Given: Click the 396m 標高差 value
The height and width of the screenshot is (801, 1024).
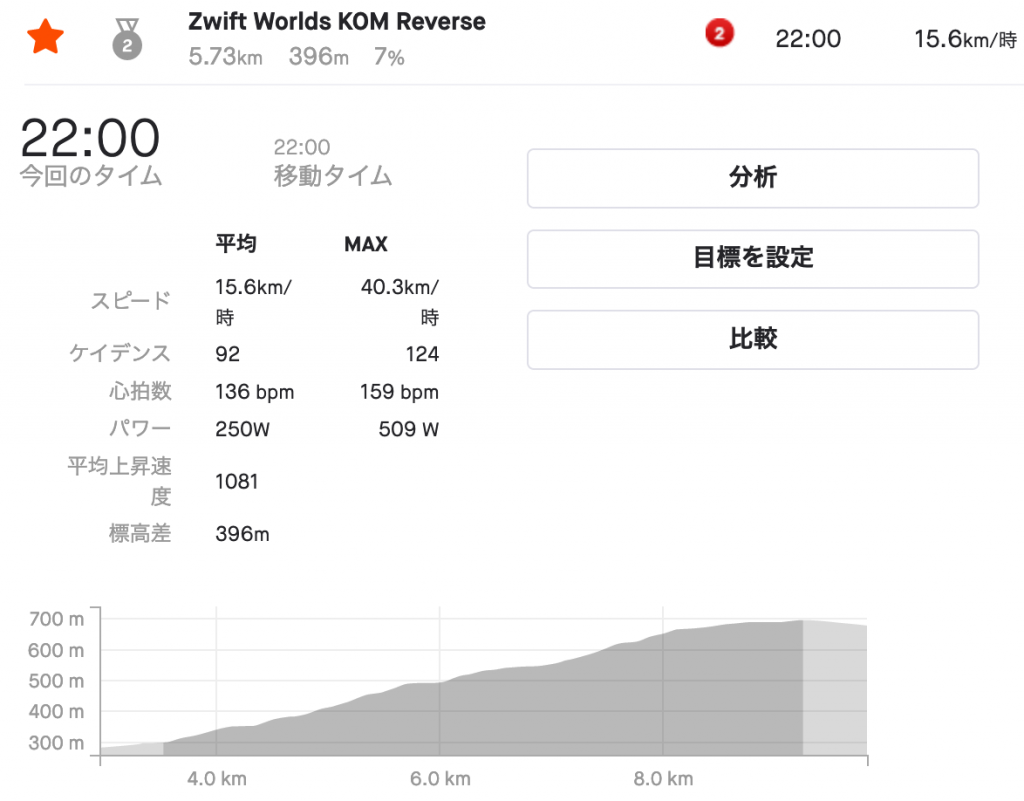Looking at the screenshot, I should (x=242, y=534).
